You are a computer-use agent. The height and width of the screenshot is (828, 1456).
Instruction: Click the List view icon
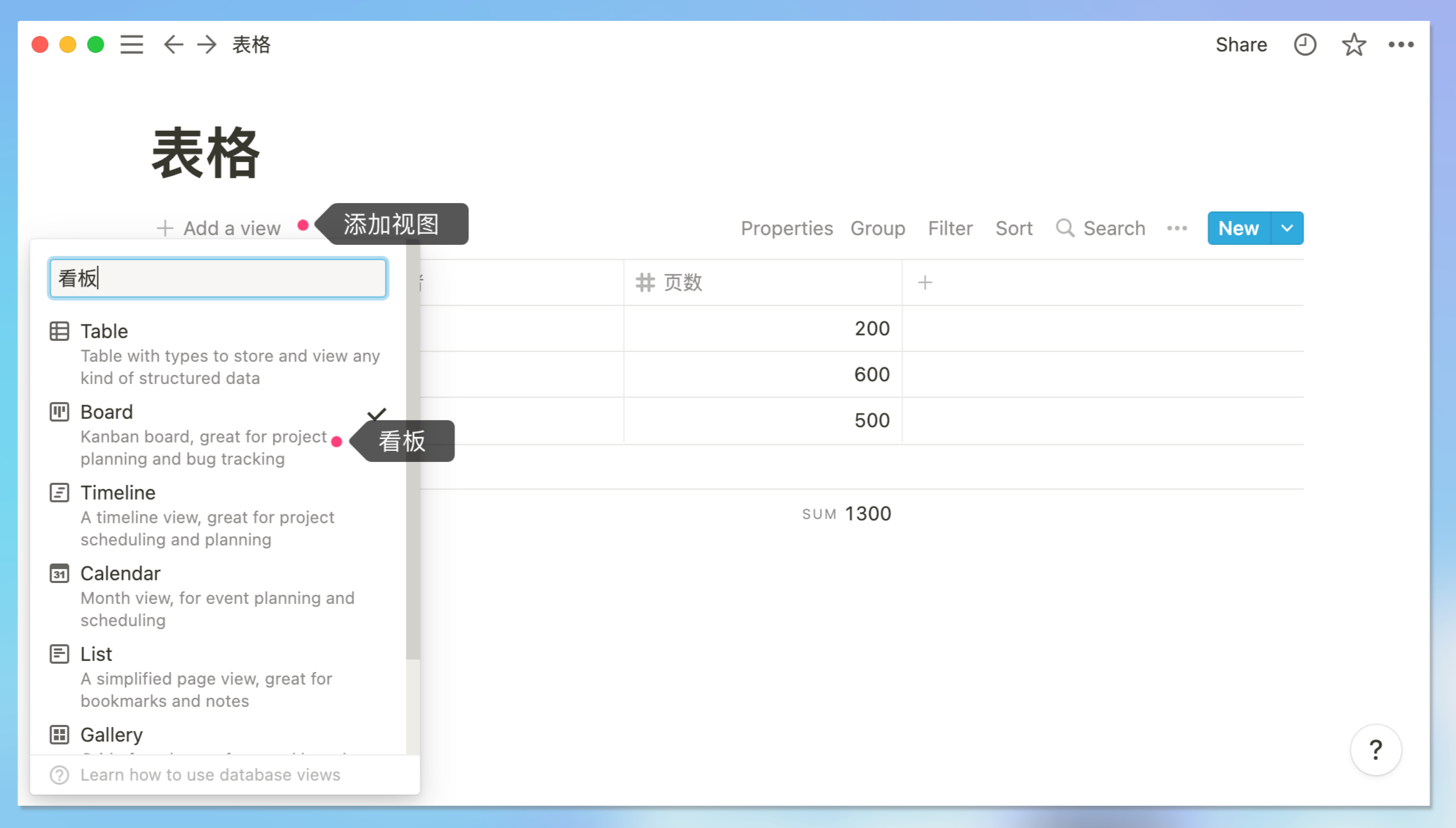[x=59, y=654]
